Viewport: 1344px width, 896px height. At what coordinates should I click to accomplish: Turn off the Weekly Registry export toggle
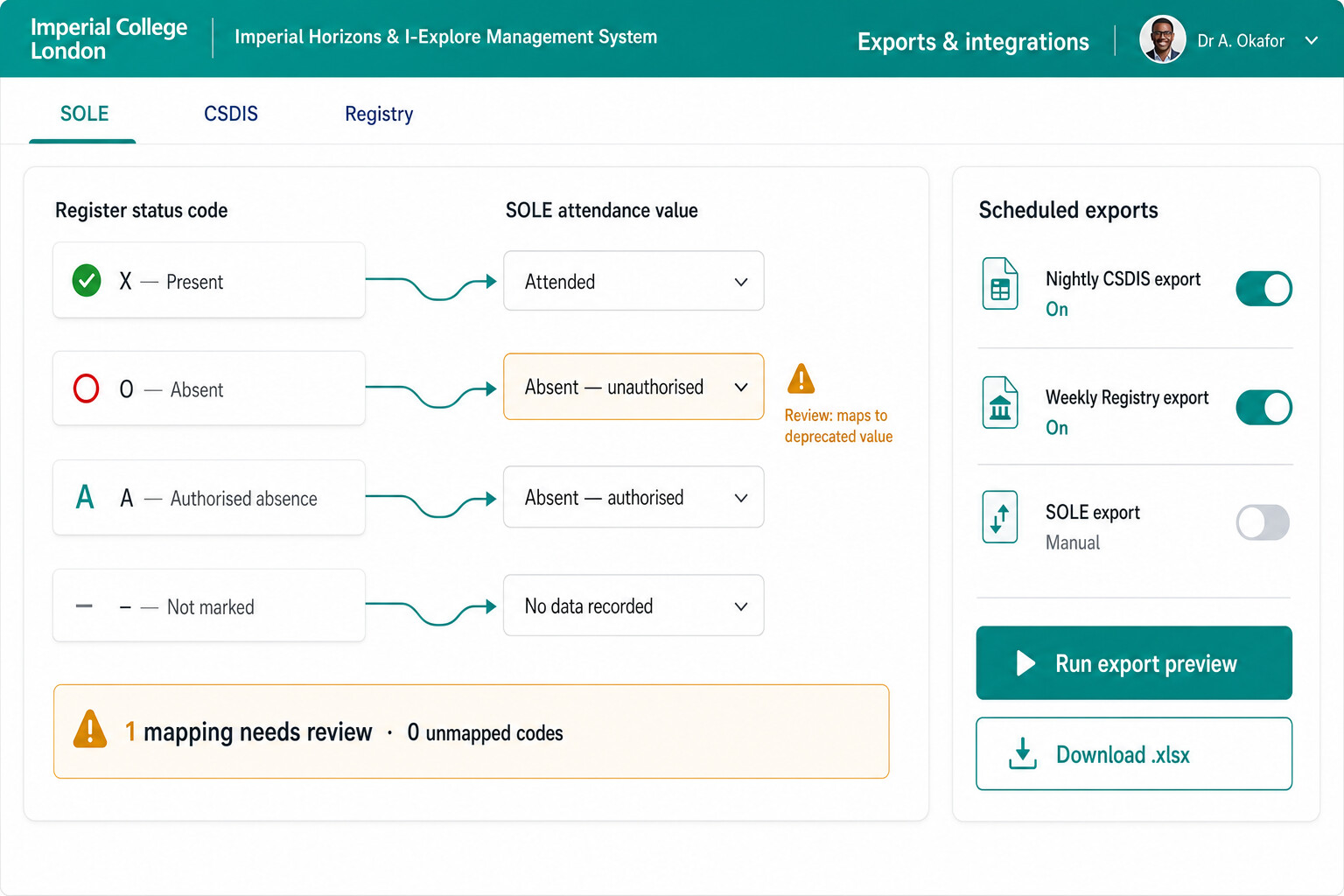pyautogui.click(x=1263, y=408)
